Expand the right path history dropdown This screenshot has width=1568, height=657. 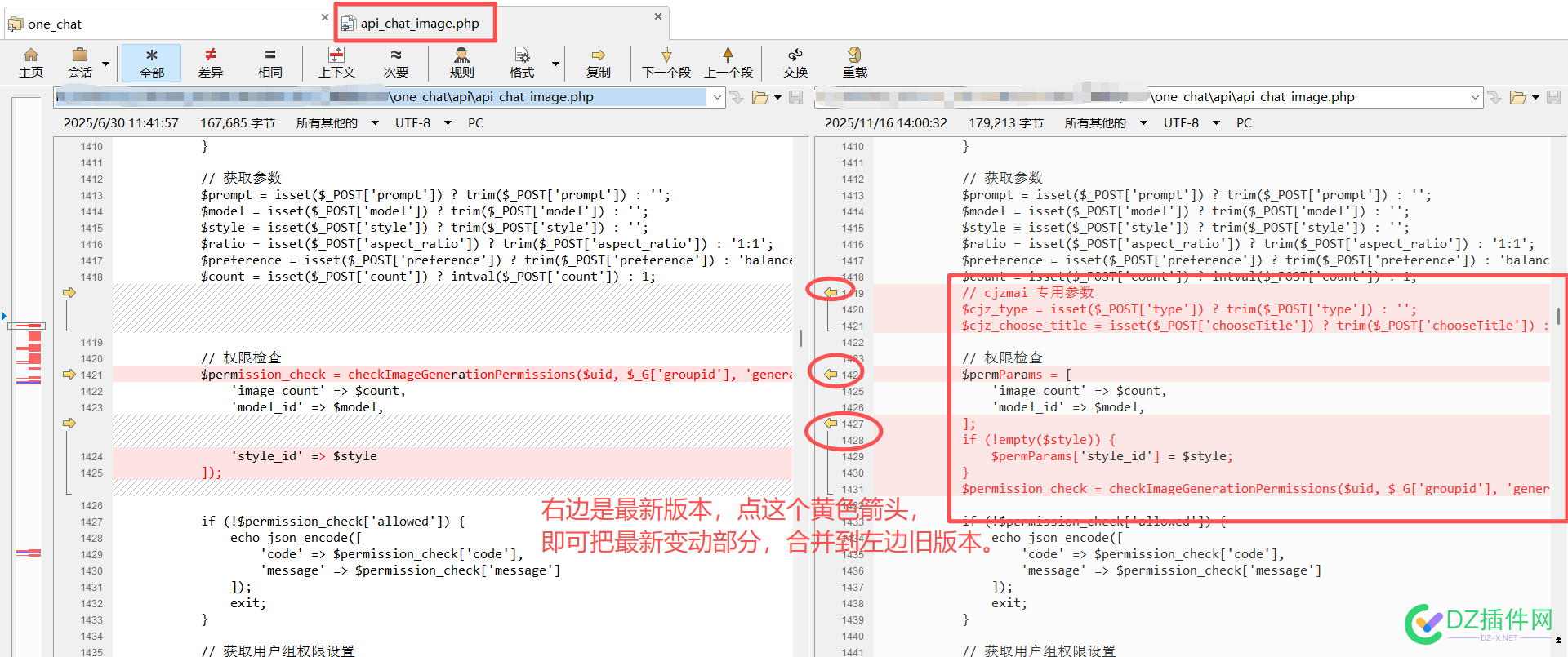[1476, 97]
